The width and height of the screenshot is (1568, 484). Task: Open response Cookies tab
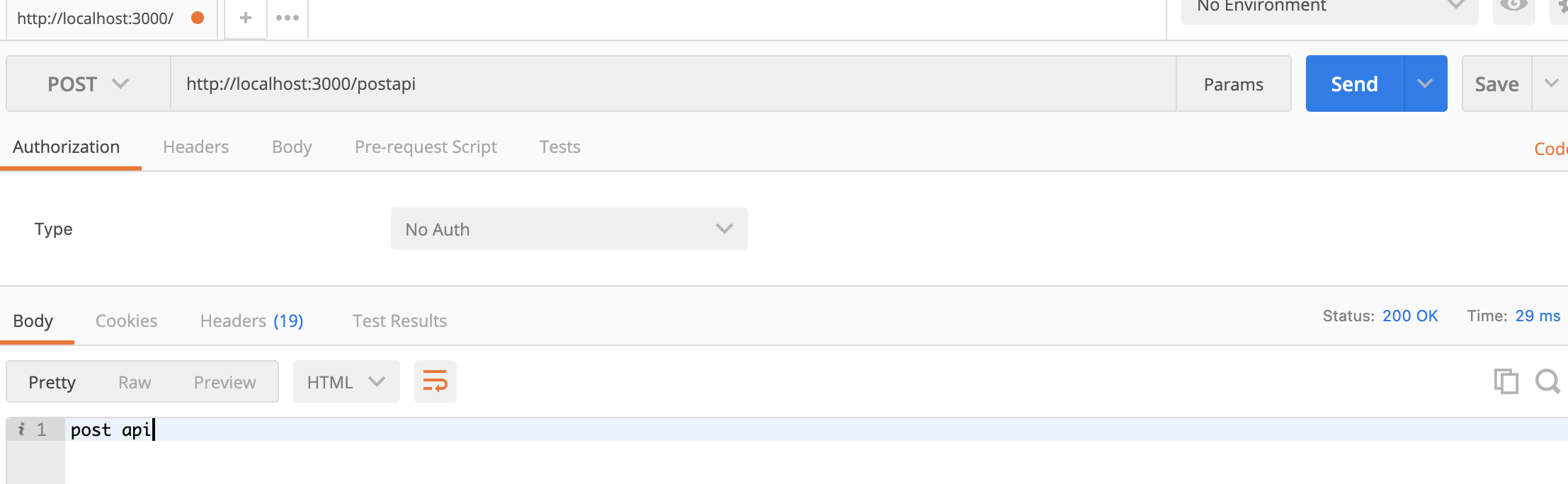coord(126,321)
